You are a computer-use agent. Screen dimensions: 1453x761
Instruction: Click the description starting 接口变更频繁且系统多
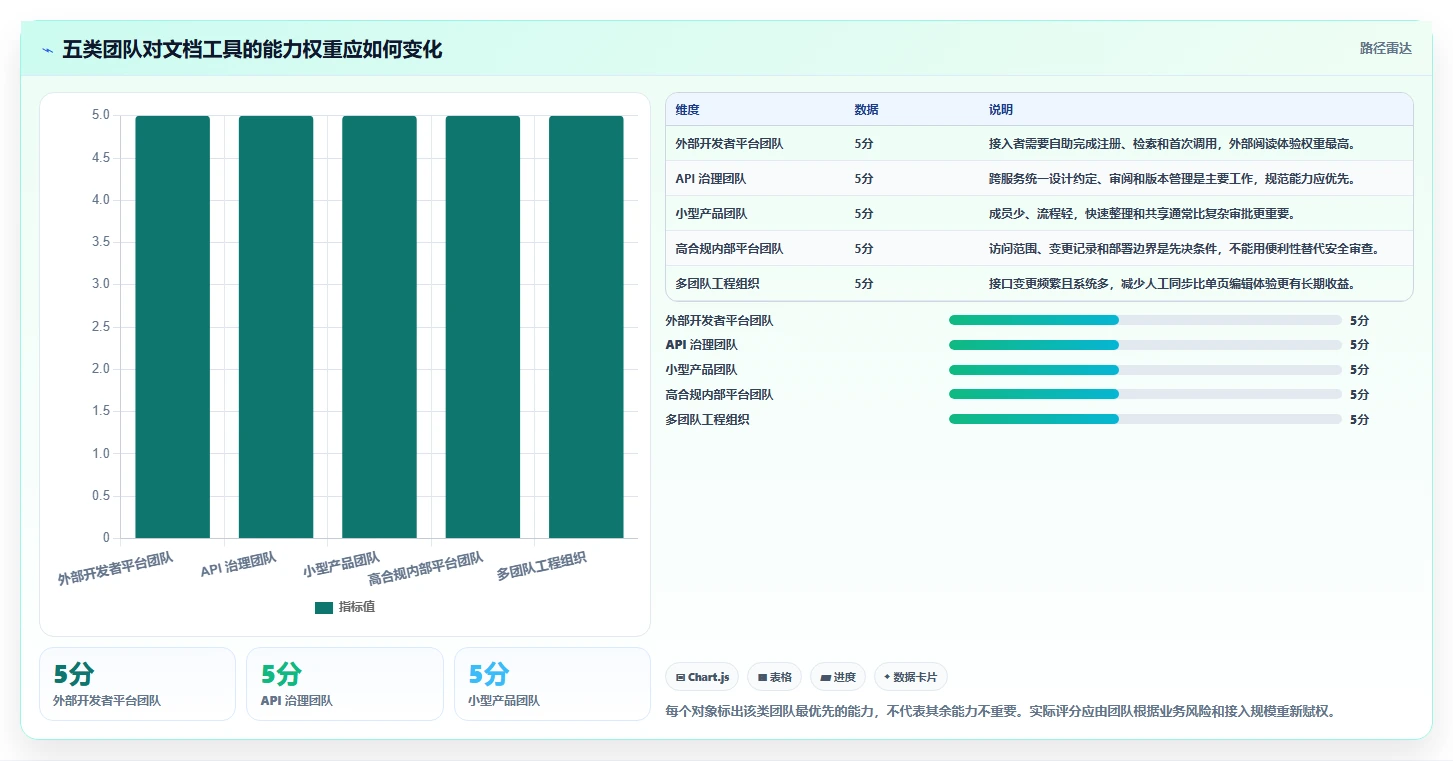point(1172,284)
